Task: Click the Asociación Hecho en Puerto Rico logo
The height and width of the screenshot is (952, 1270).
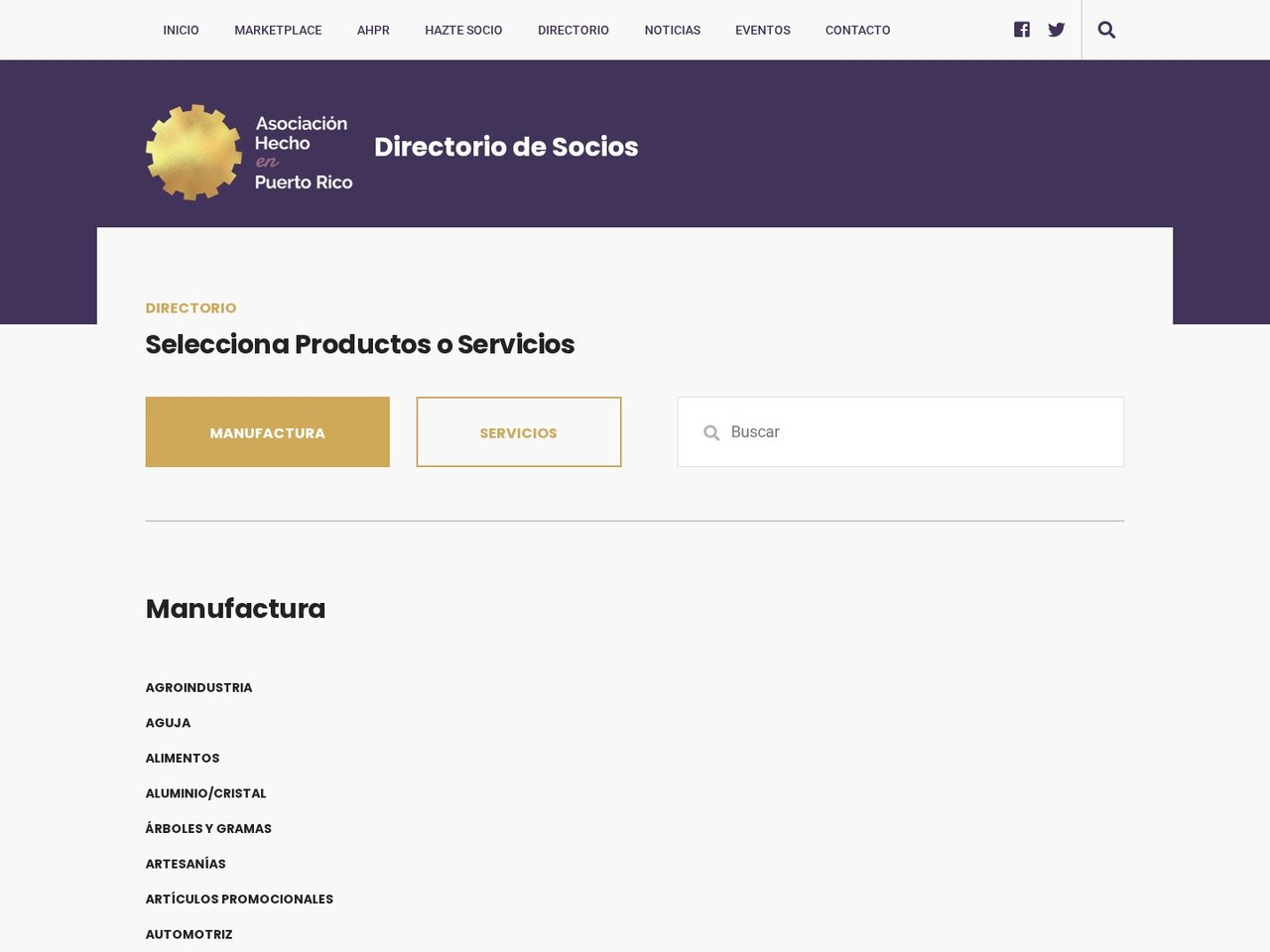Action: pos(249,153)
